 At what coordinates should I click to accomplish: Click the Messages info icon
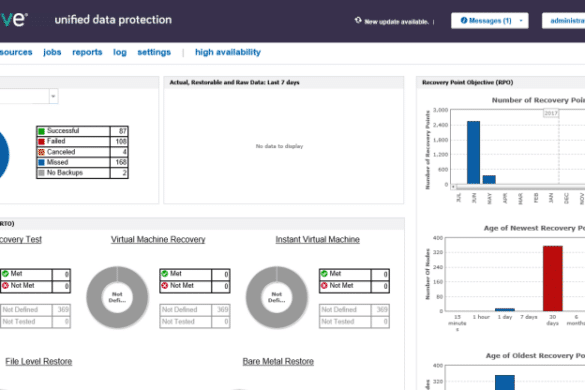pos(464,21)
